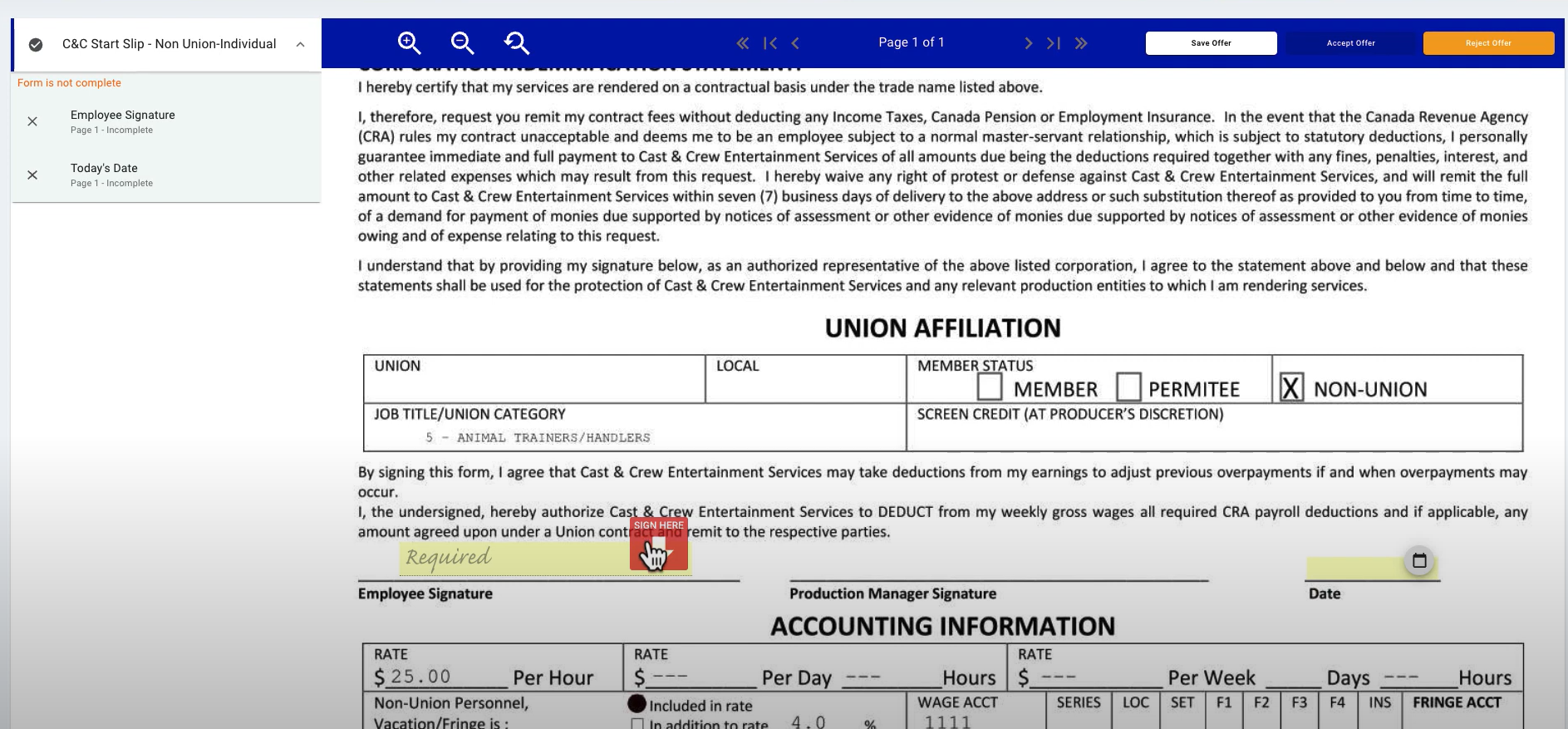
Task: Click the Reject Offer button
Action: (x=1488, y=43)
